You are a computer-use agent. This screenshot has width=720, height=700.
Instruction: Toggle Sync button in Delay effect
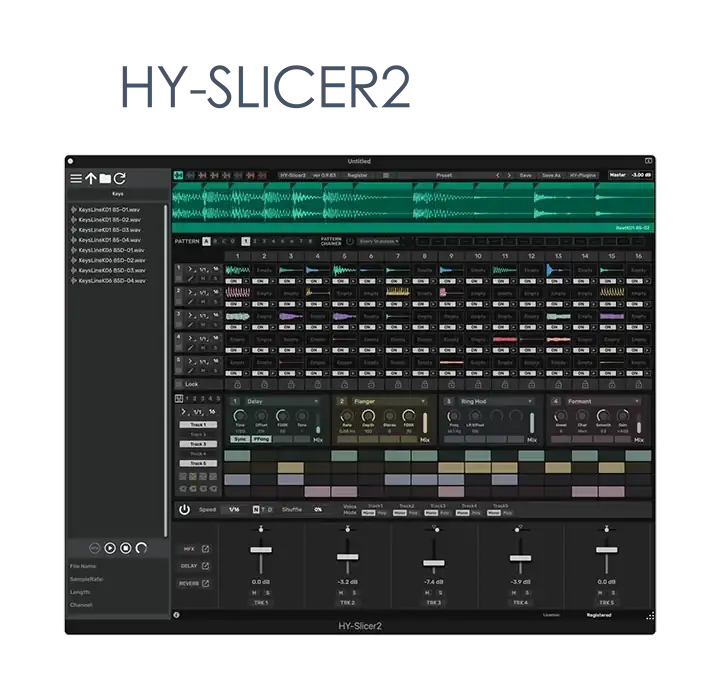click(x=240, y=440)
